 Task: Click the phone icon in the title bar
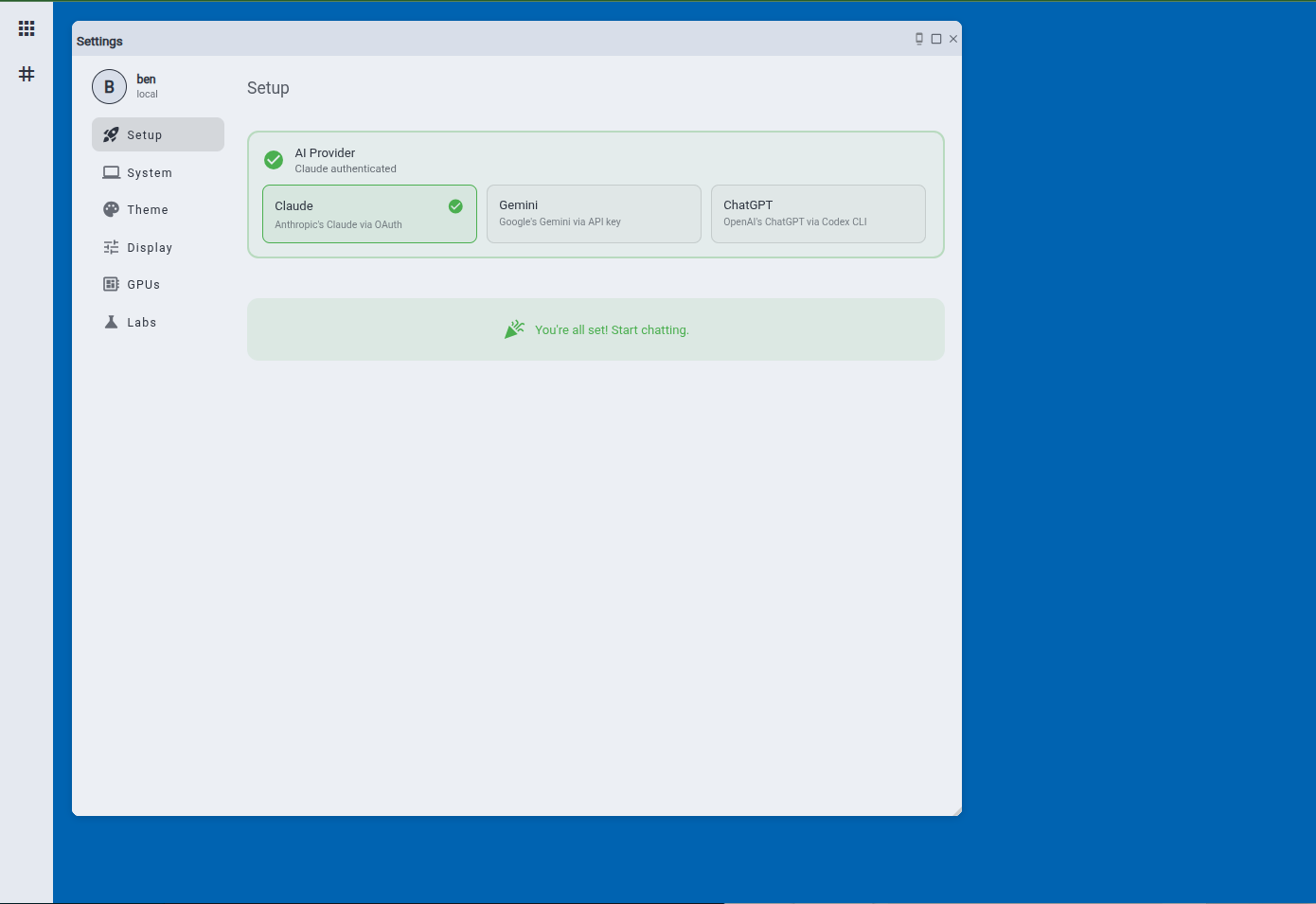pos(917,39)
